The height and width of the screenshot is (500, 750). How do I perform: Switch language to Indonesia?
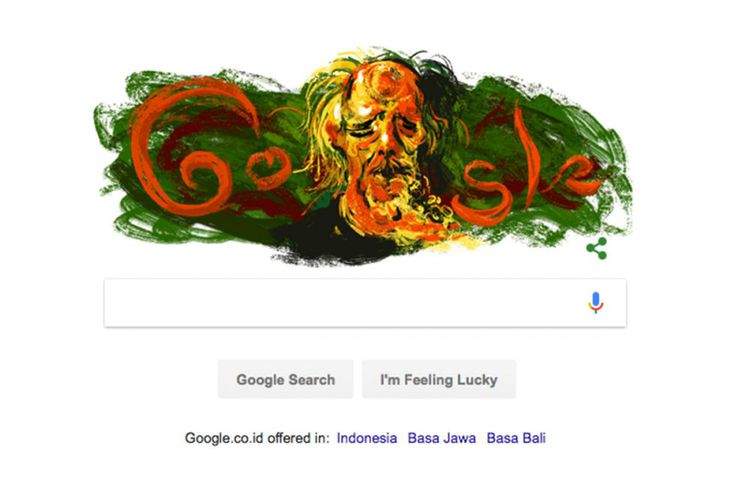367,438
